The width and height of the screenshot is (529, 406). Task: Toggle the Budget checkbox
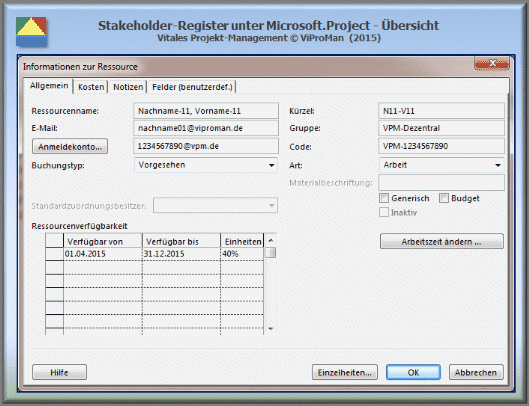click(x=444, y=198)
